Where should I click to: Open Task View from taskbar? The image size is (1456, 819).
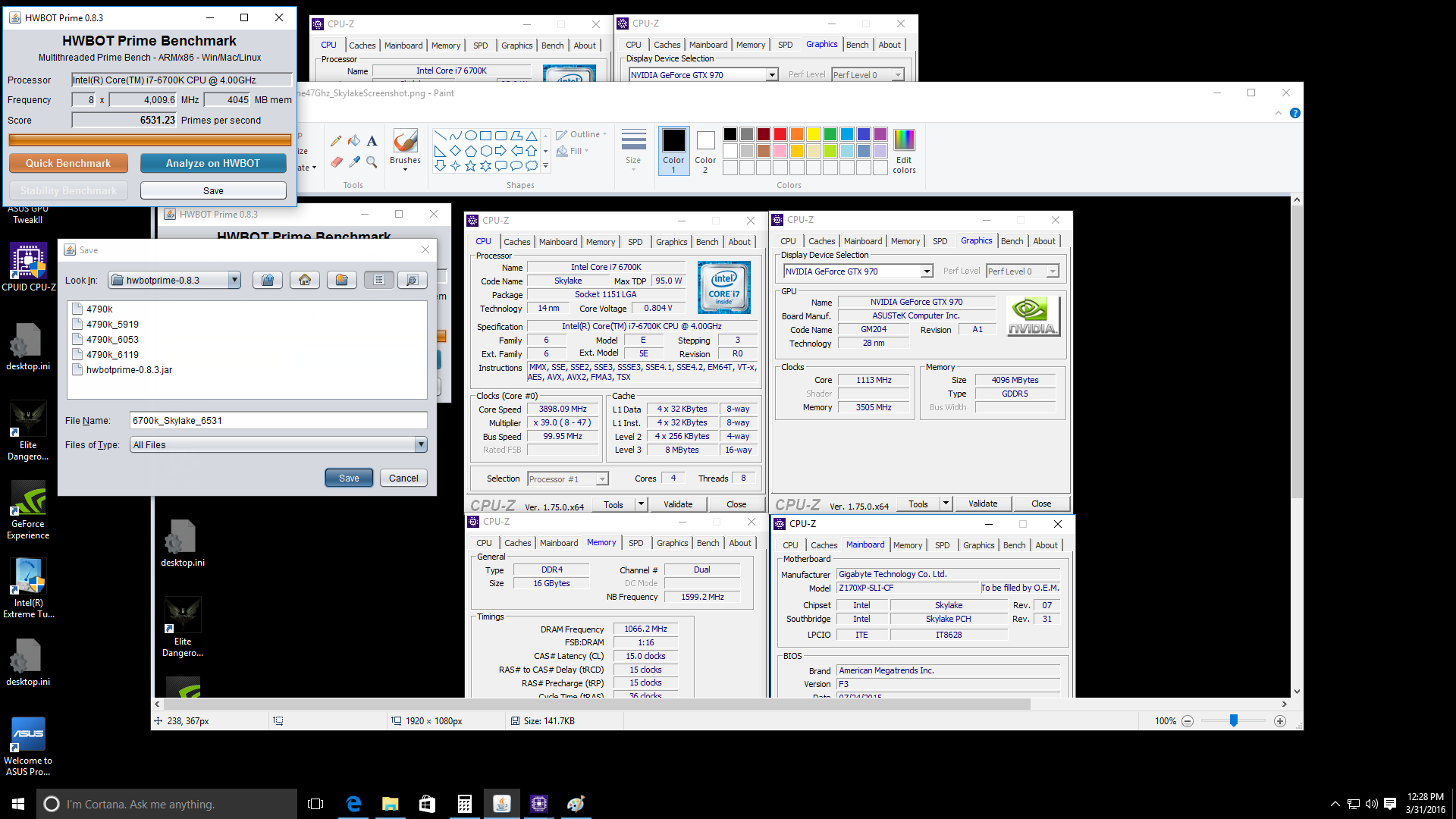315,804
